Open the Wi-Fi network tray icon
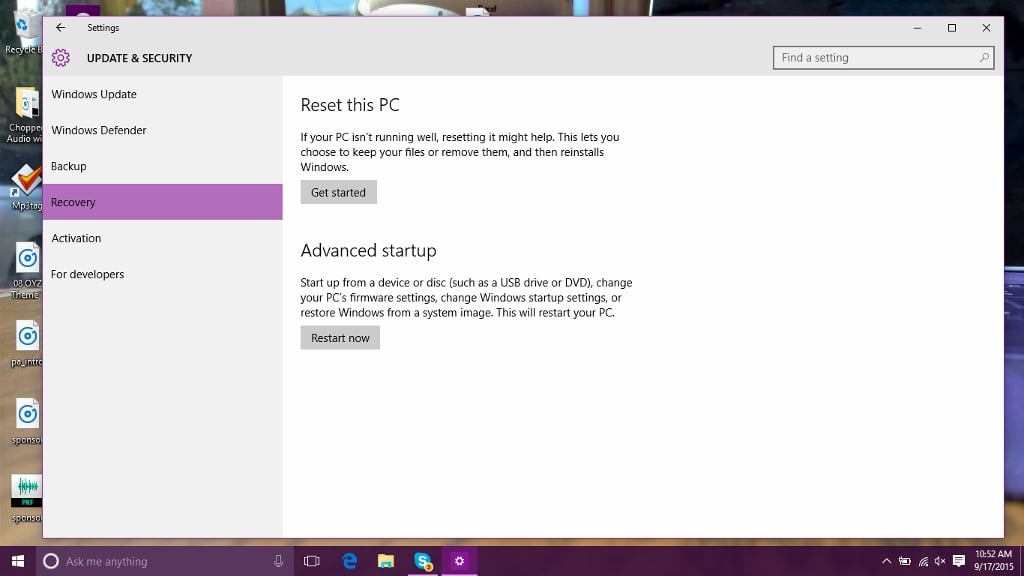 point(923,561)
